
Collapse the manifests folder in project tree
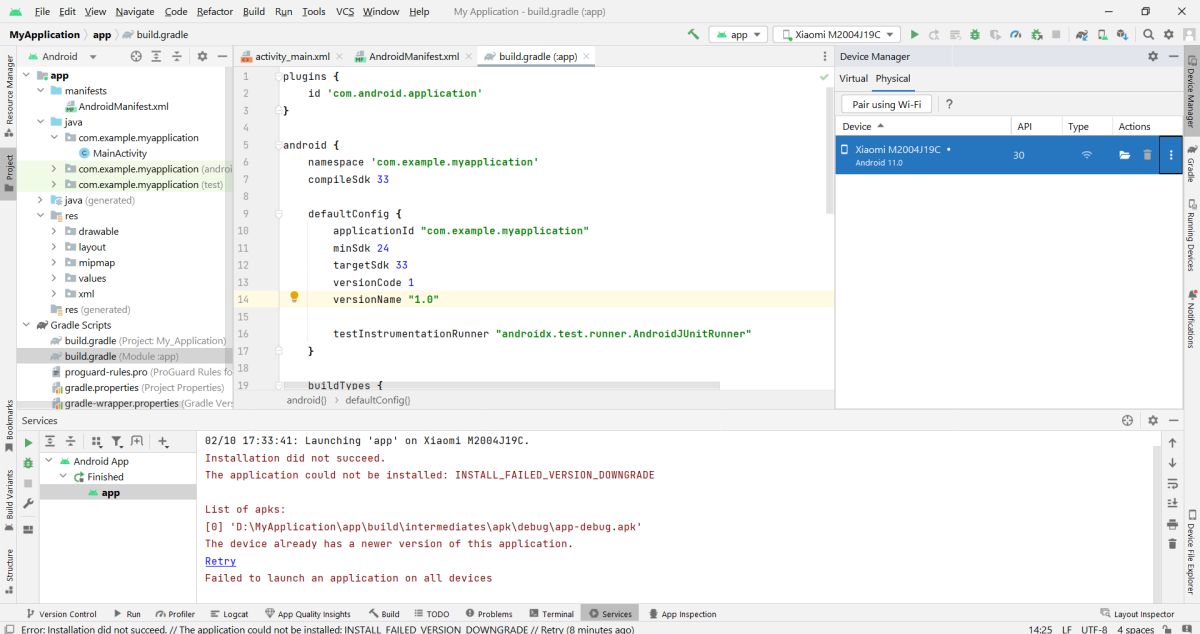[41, 91]
